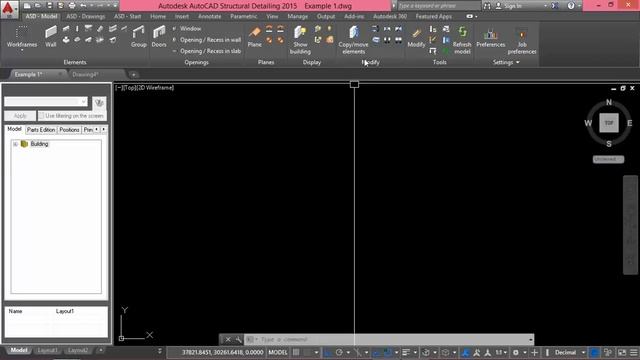This screenshot has height=360, width=640.
Task: Toggle the plus annotation monitor icon
Action: point(534,352)
